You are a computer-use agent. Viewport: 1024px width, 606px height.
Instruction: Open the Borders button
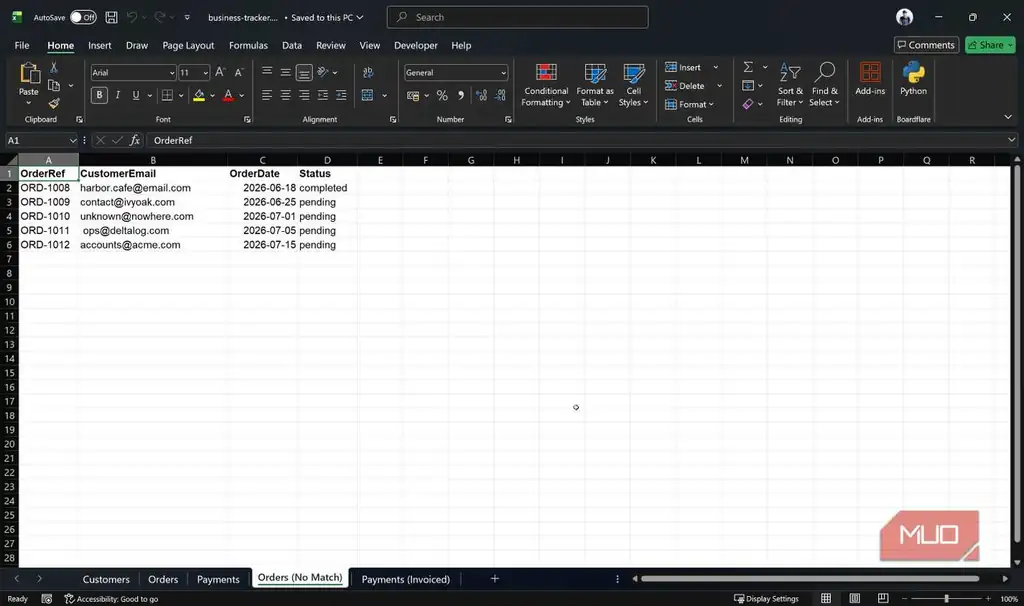pyautogui.click(x=167, y=95)
